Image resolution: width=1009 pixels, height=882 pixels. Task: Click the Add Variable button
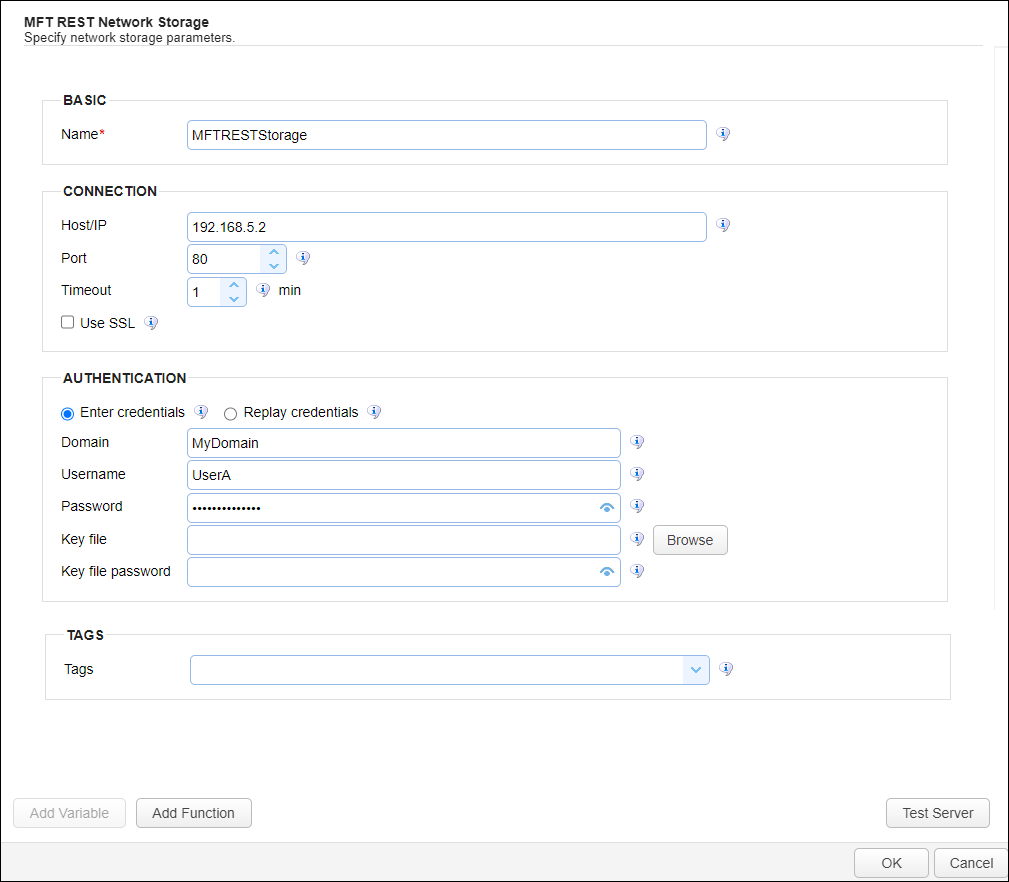coord(69,813)
